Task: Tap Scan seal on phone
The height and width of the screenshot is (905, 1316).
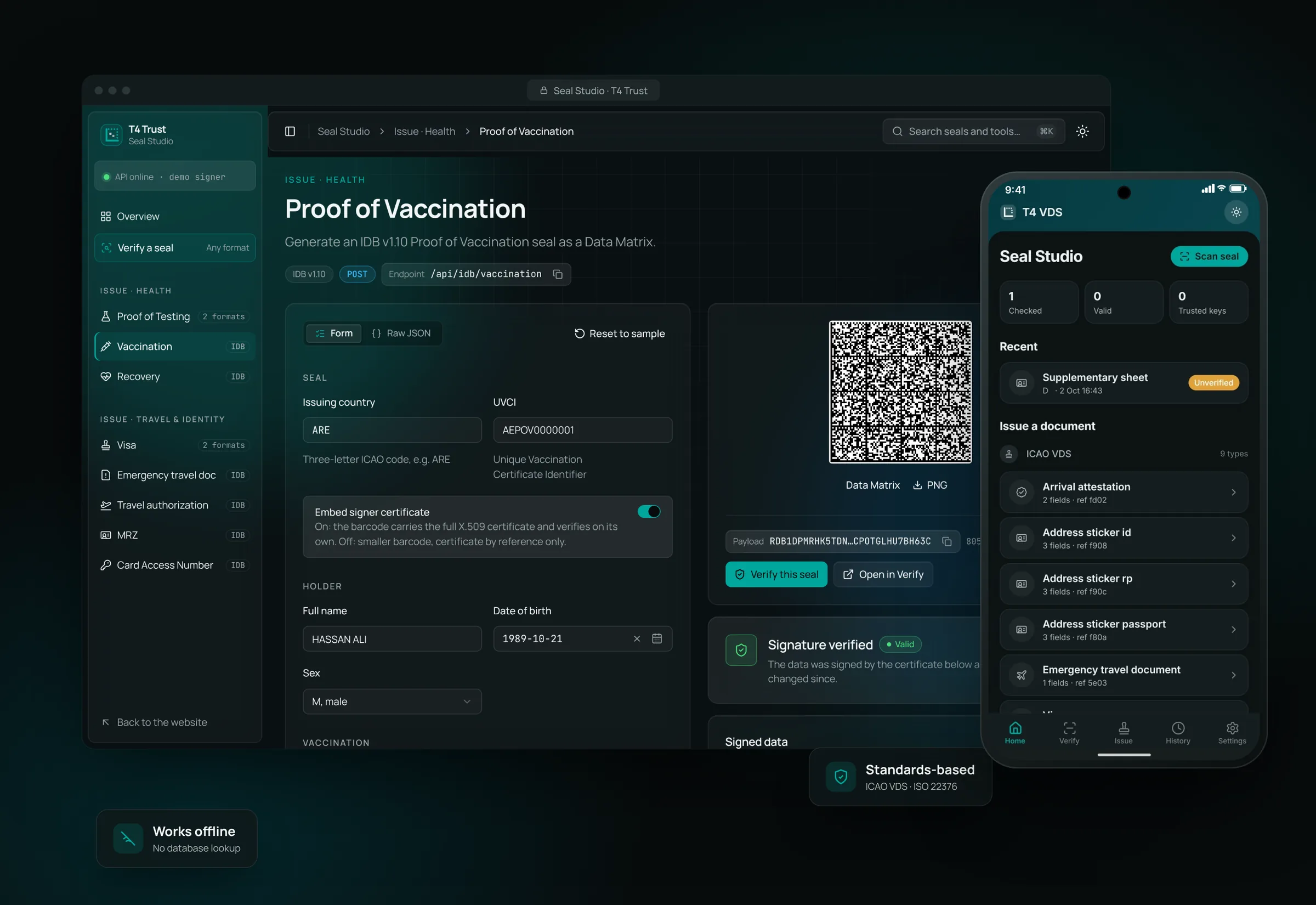Action: pyautogui.click(x=1209, y=257)
